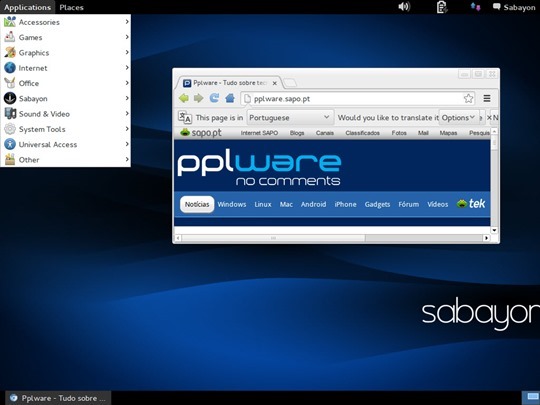Expand the Internet submenu arrow
The image size is (540, 405).
coord(127,68)
